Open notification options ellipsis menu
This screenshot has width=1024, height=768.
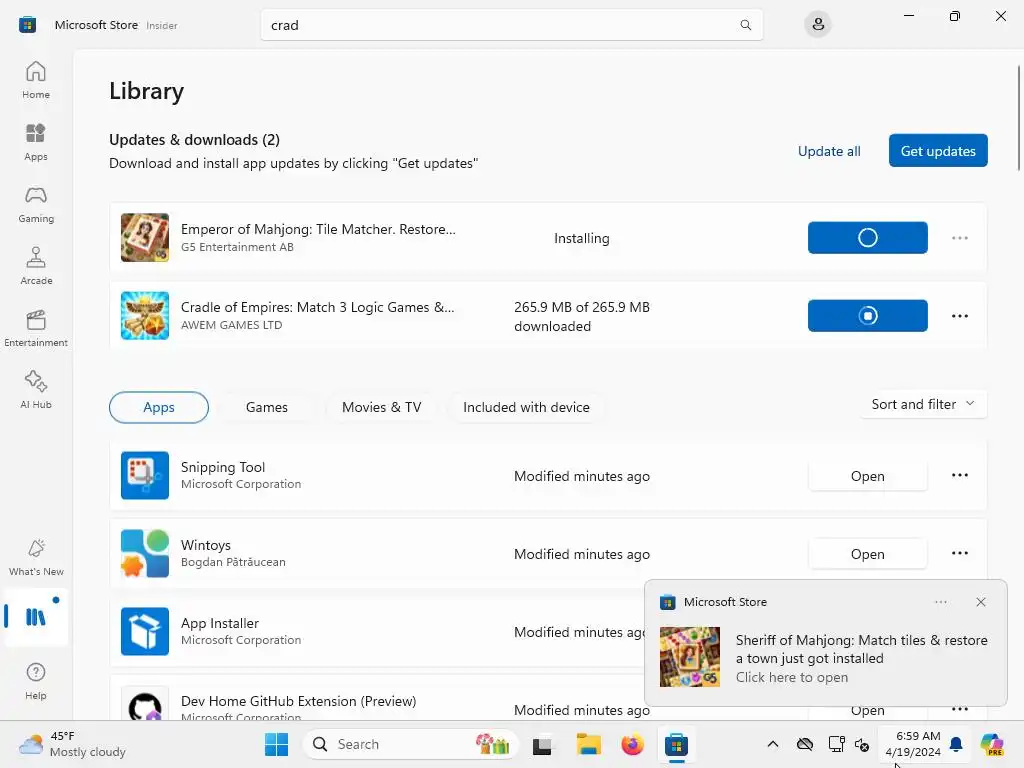[x=940, y=602]
